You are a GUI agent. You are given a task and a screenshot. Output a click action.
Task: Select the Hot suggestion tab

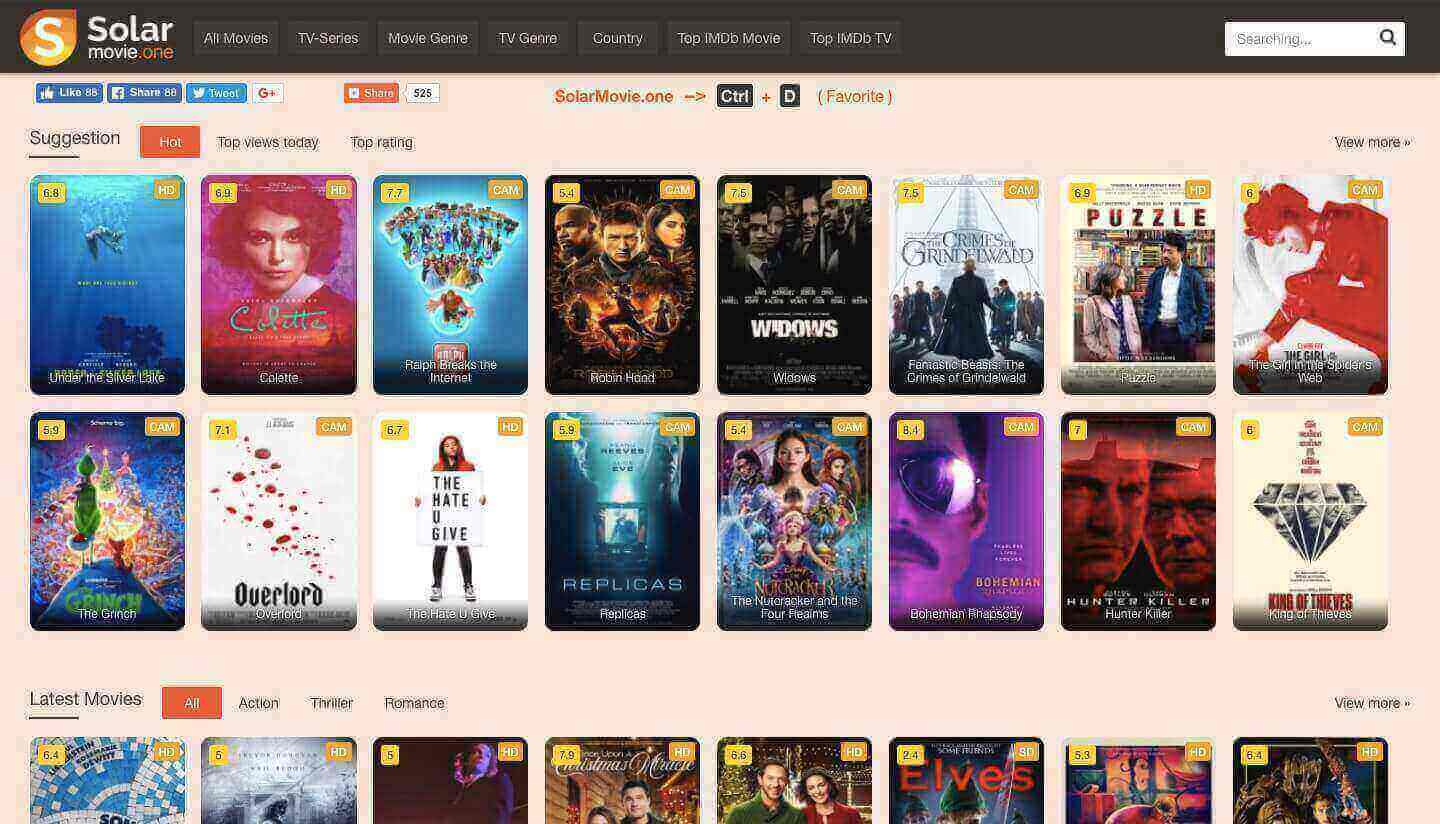tap(170, 142)
